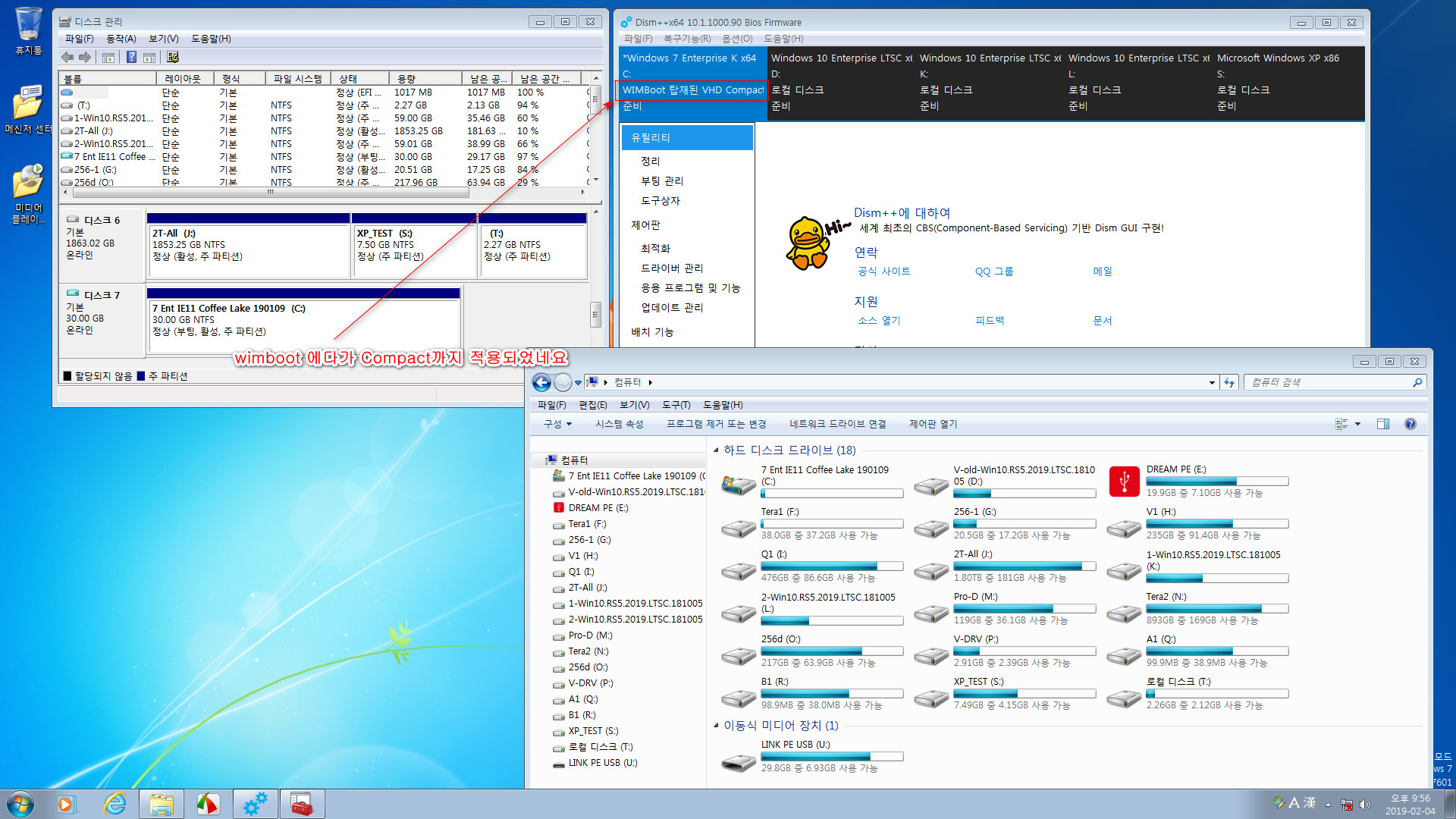Viewport: 1456px width, 819px height.
Task: Open Internet Explorer on taskbar
Action: 115,804
